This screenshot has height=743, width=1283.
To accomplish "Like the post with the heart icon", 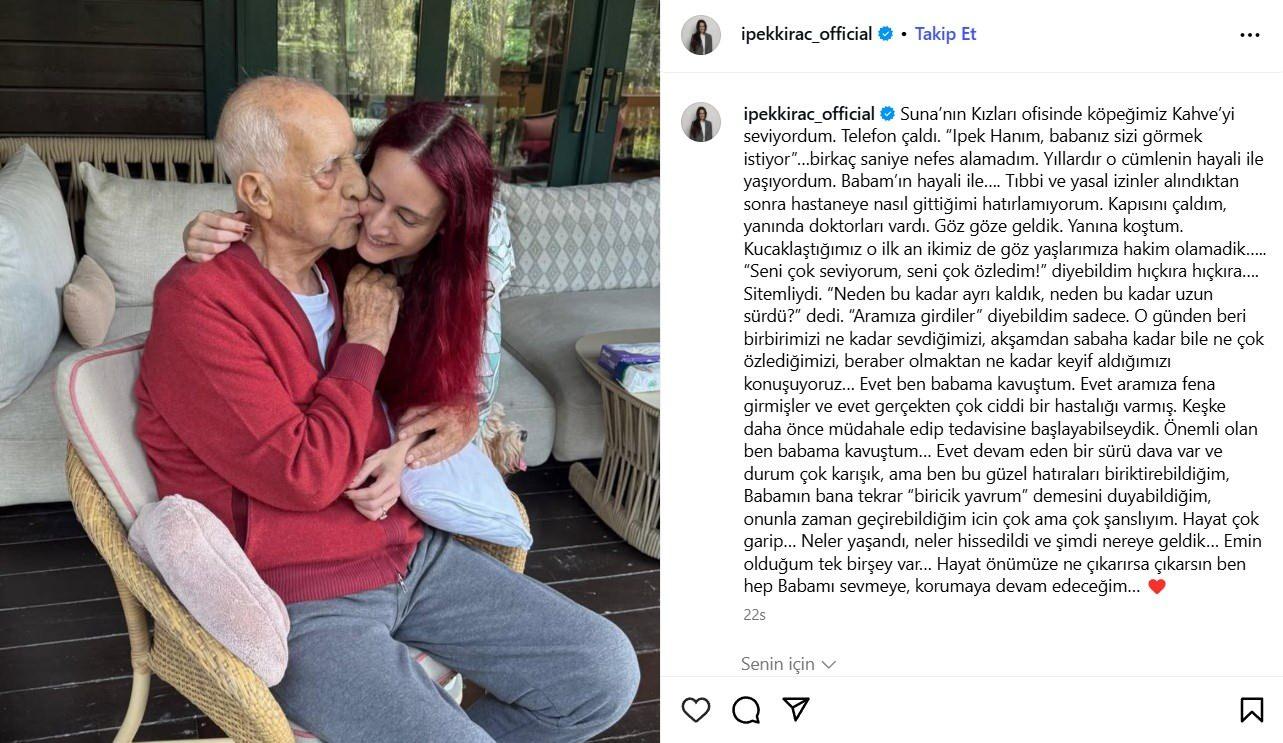I will [696, 710].
